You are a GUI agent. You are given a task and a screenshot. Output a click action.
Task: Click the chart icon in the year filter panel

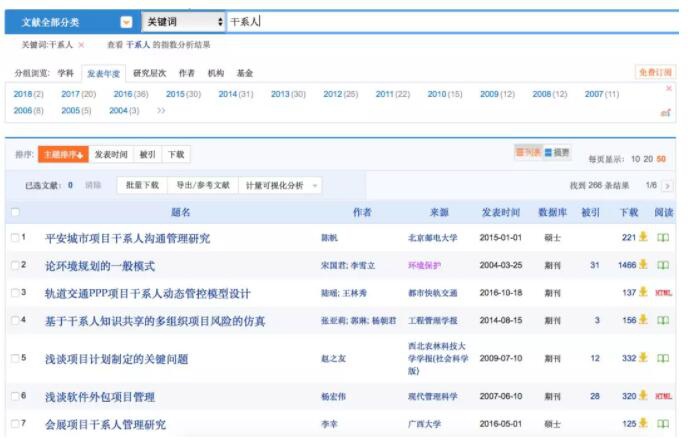[666, 112]
